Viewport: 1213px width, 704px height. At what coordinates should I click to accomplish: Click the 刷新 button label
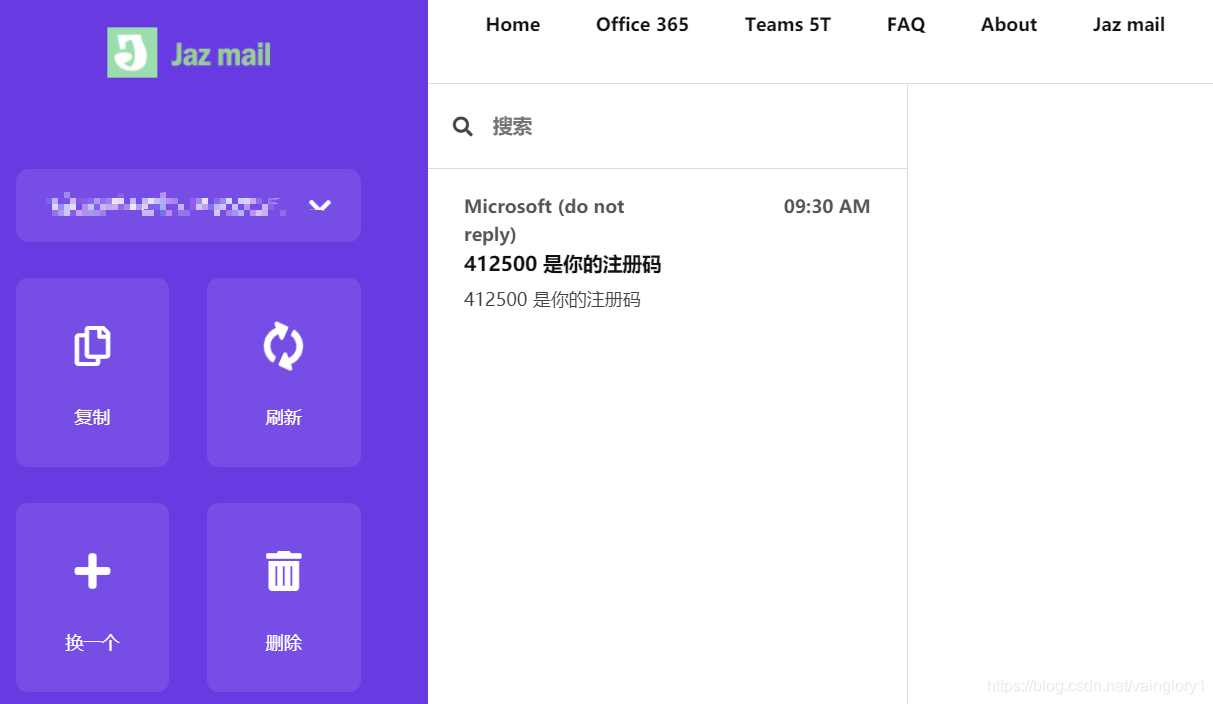283,417
